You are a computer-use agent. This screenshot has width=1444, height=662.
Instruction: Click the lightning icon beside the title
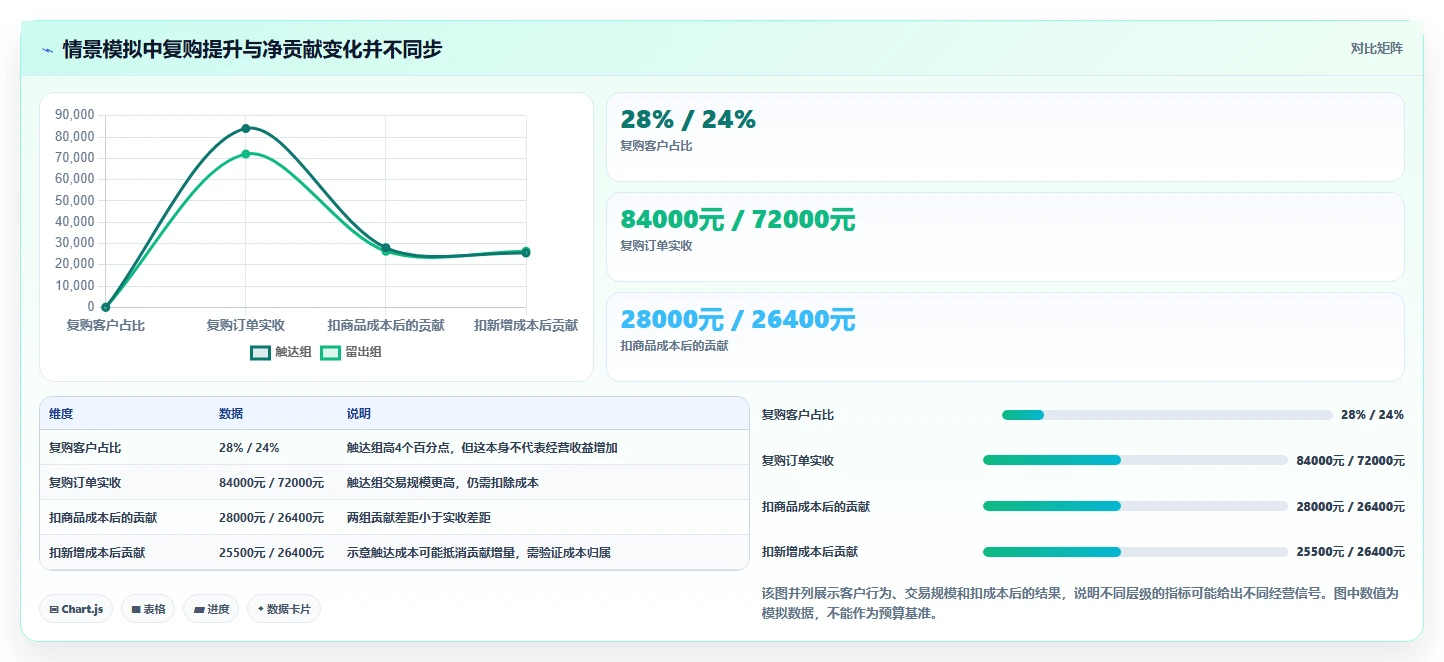[48, 50]
